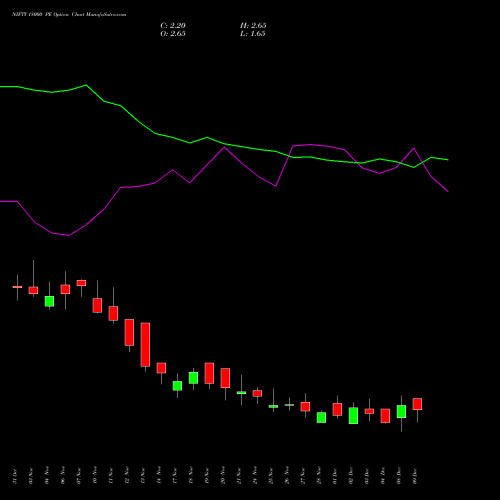This screenshot has height=500, width=500.
Task: Click the red candlestick for 12 Nov
Action: pos(129,332)
